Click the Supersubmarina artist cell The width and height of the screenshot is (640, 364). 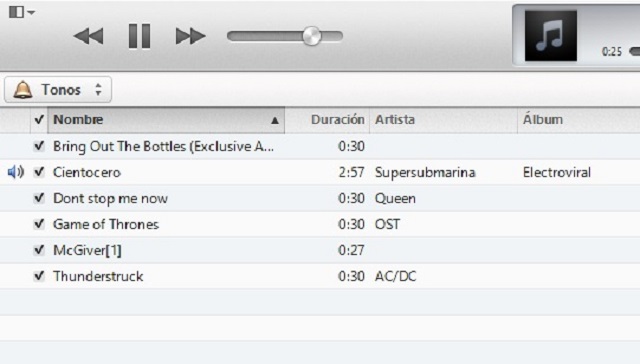pos(425,173)
